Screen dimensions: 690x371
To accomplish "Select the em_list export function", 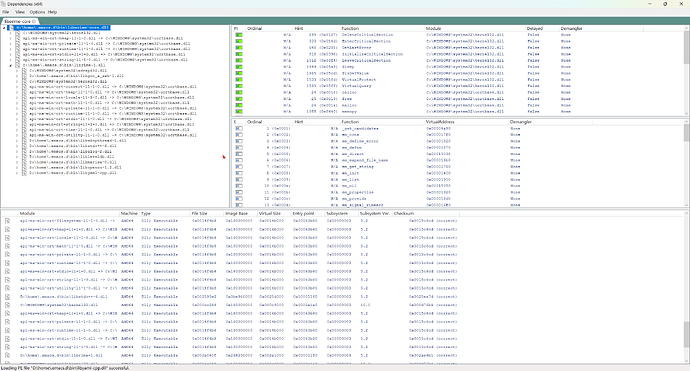I will pyautogui.click(x=350, y=180).
